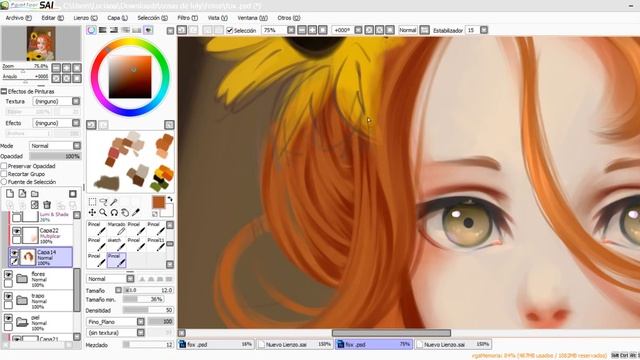
Task: Open the Archivo menu
Action: point(18,18)
